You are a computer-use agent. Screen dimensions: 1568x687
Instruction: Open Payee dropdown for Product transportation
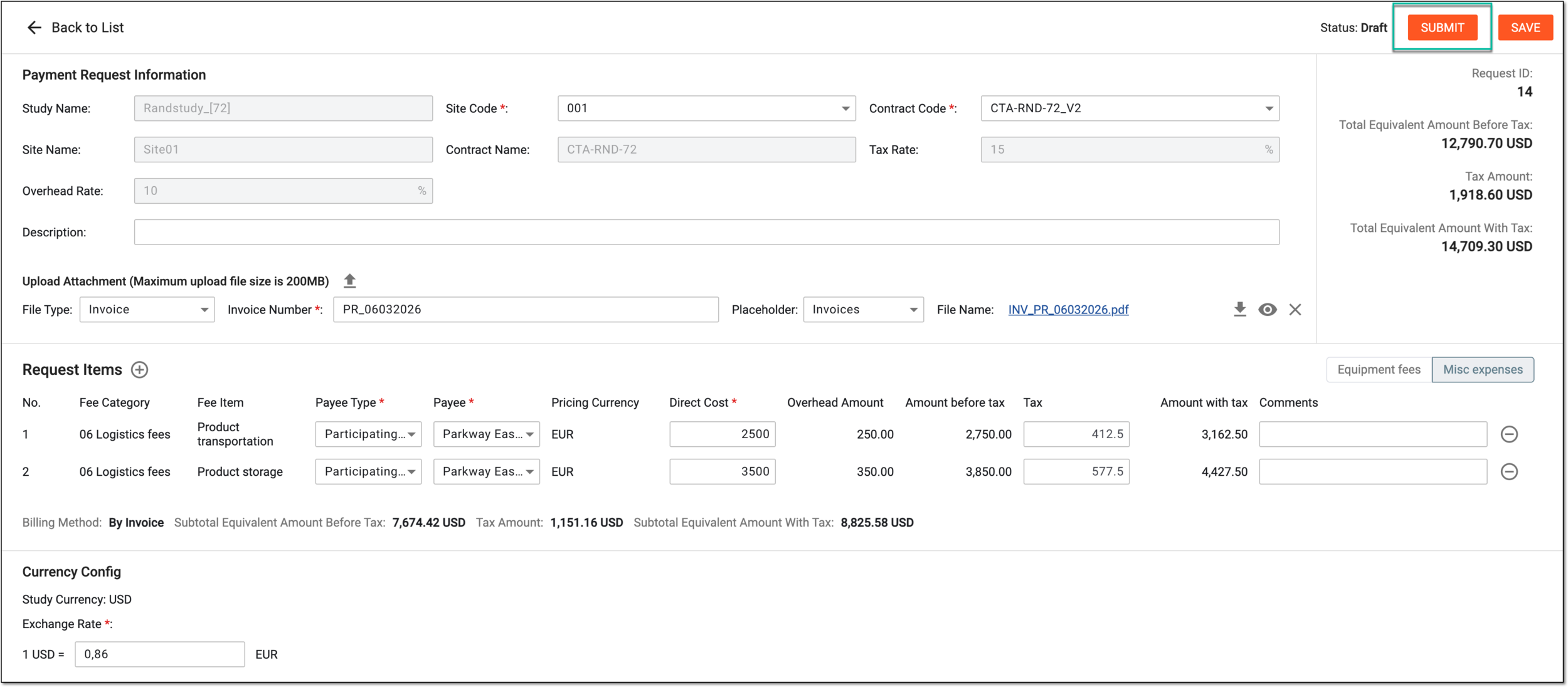[x=487, y=434]
